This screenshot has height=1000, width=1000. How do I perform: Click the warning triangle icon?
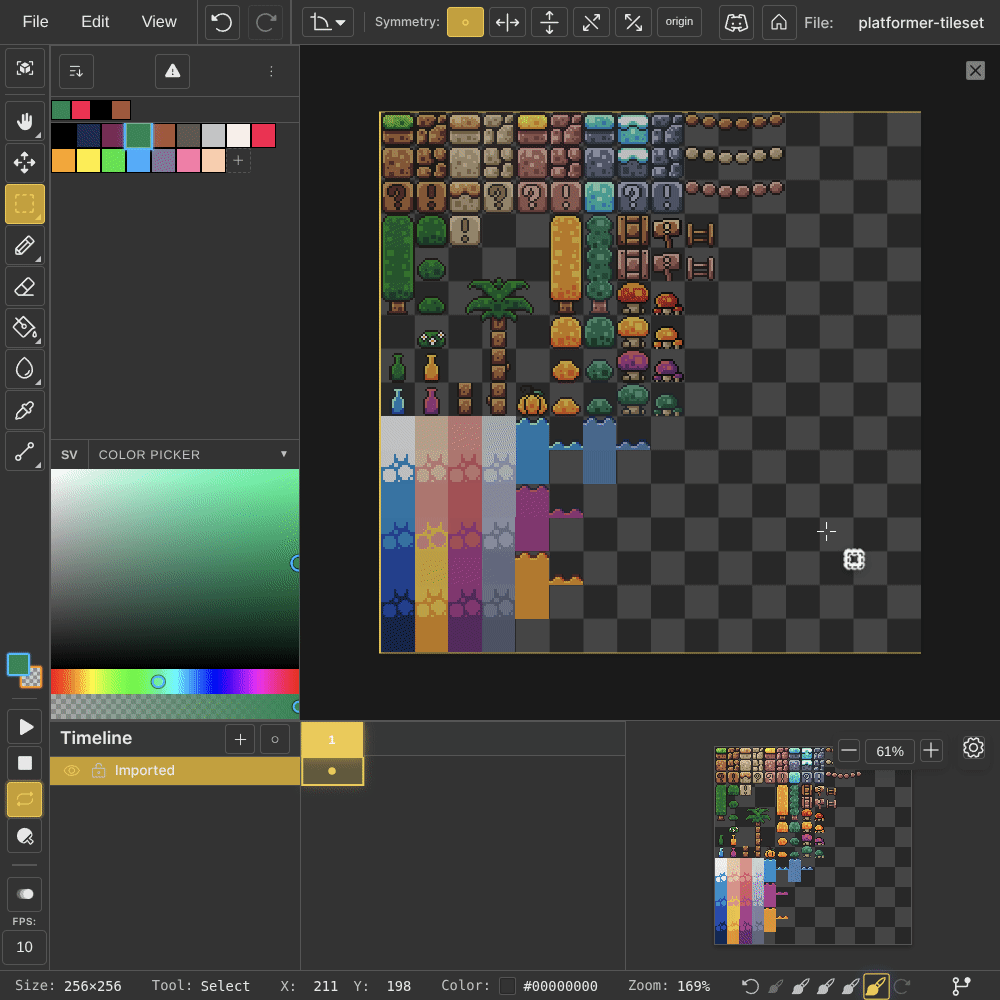(172, 71)
